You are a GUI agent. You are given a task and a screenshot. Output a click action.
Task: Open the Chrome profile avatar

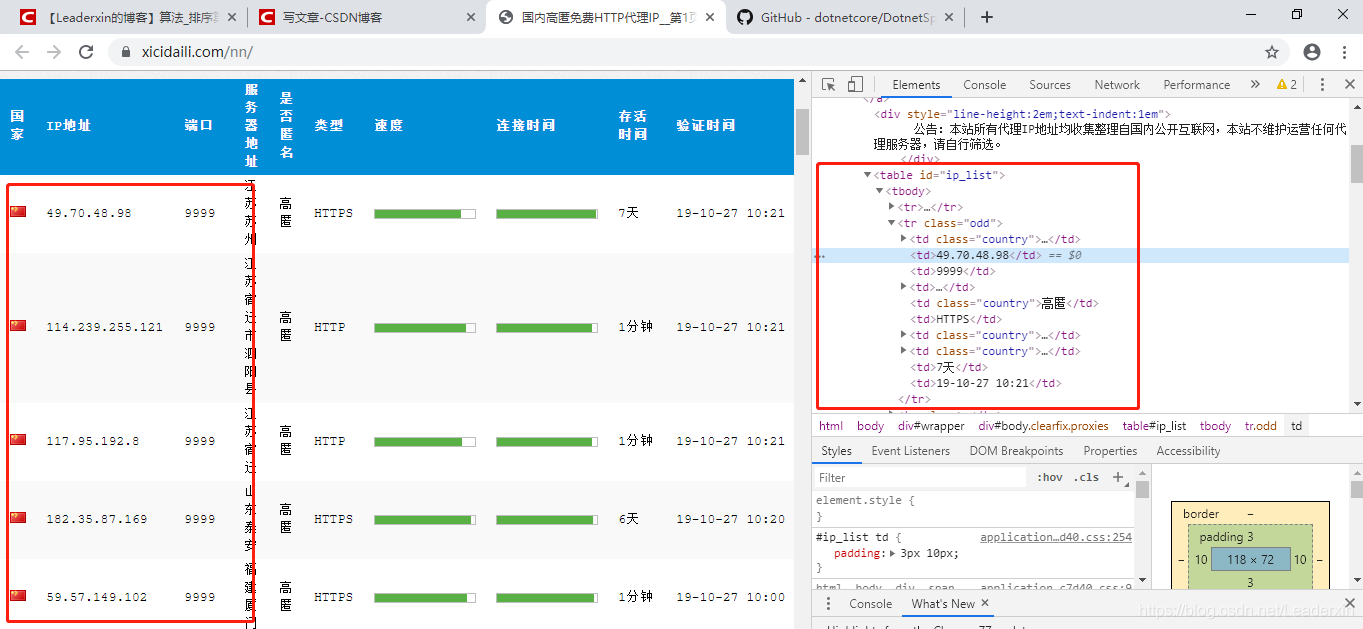1312,52
